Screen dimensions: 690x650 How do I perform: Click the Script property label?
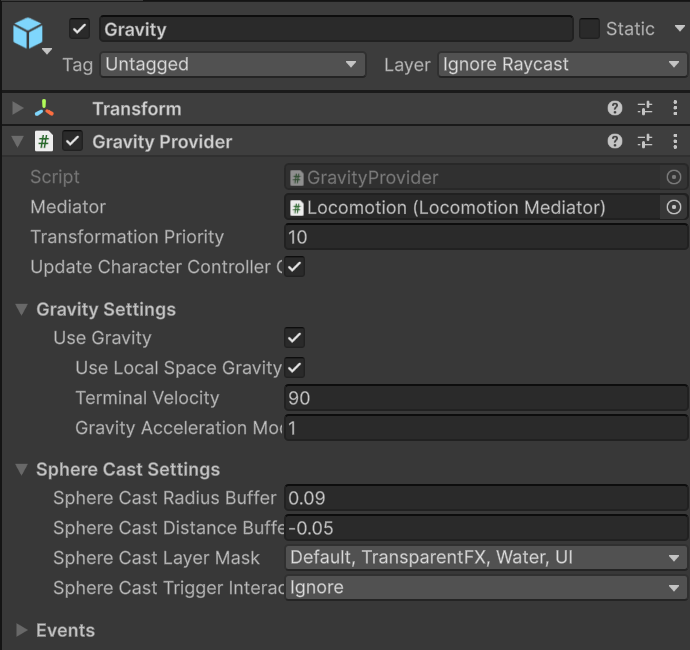55,177
